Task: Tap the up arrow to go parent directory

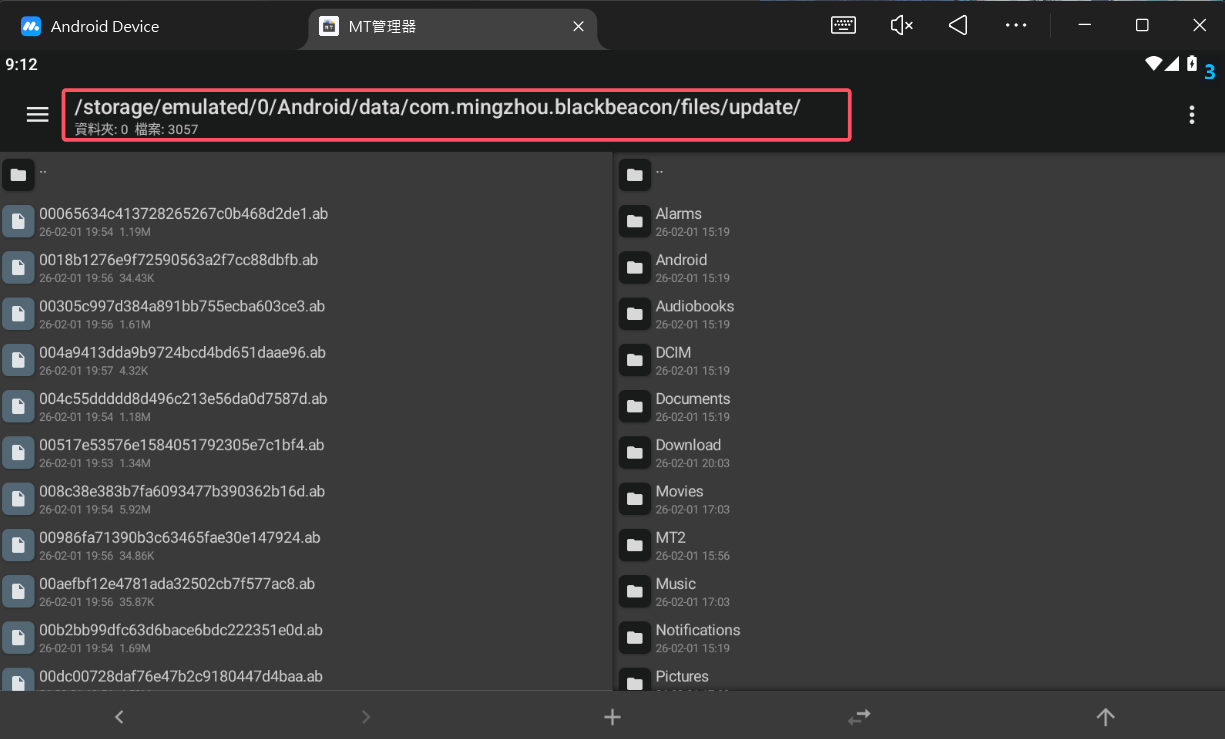Action: pos(1105,716)
